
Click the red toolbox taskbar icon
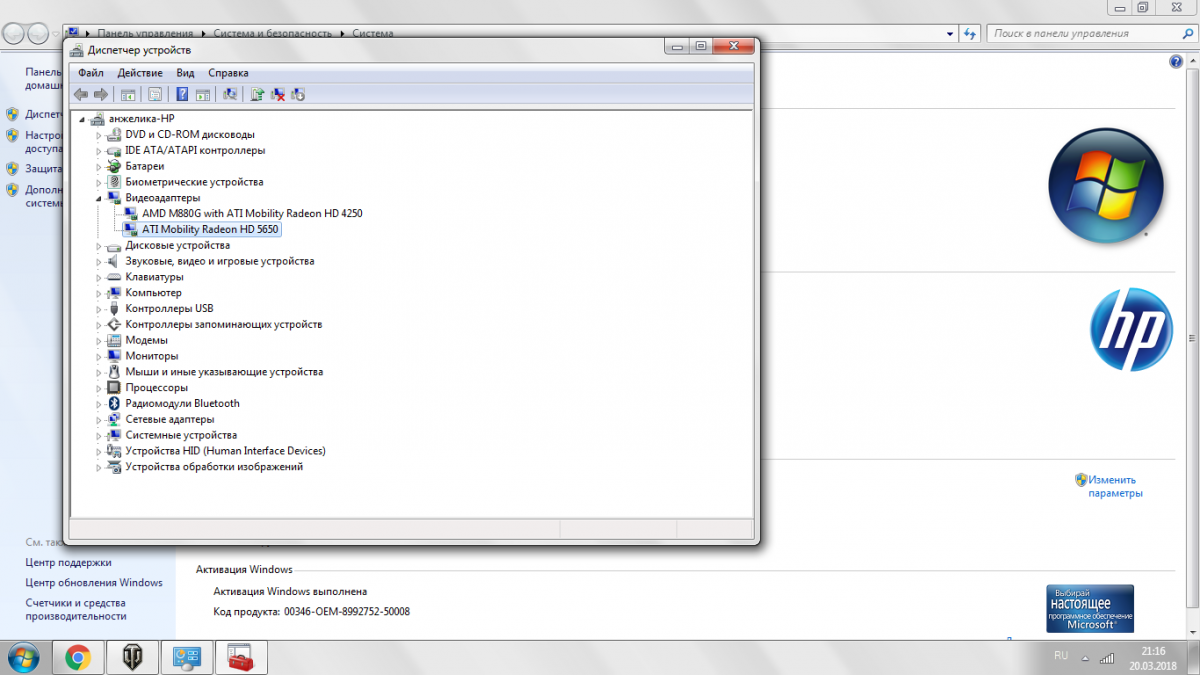click(240, 657)
